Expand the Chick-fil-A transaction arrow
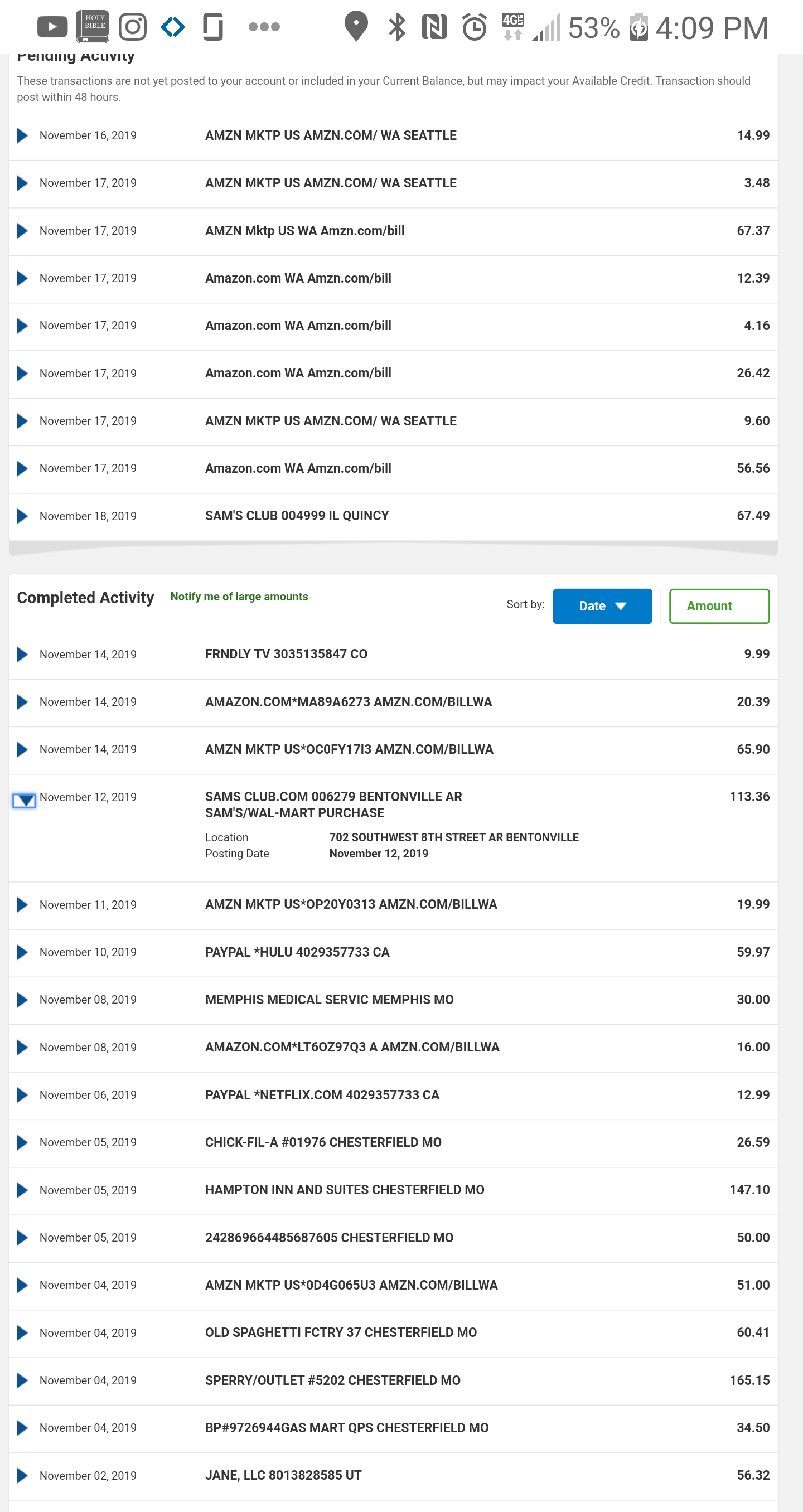Image resolution: width=803 pixels, height=1512 pixels. [x=22, y=1142]
